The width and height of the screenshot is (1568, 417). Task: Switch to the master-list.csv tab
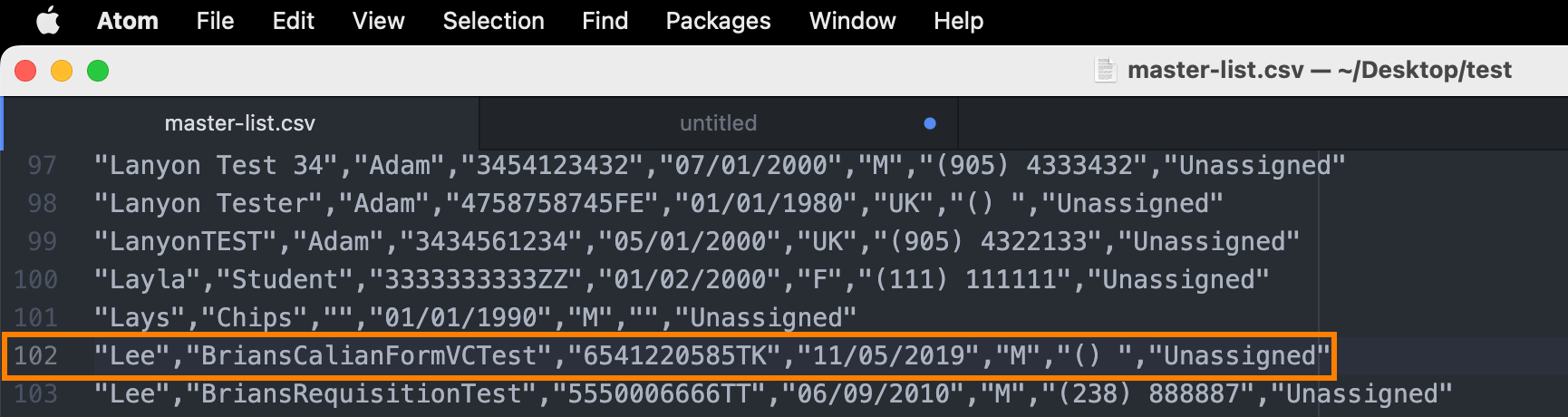(240, 123)
